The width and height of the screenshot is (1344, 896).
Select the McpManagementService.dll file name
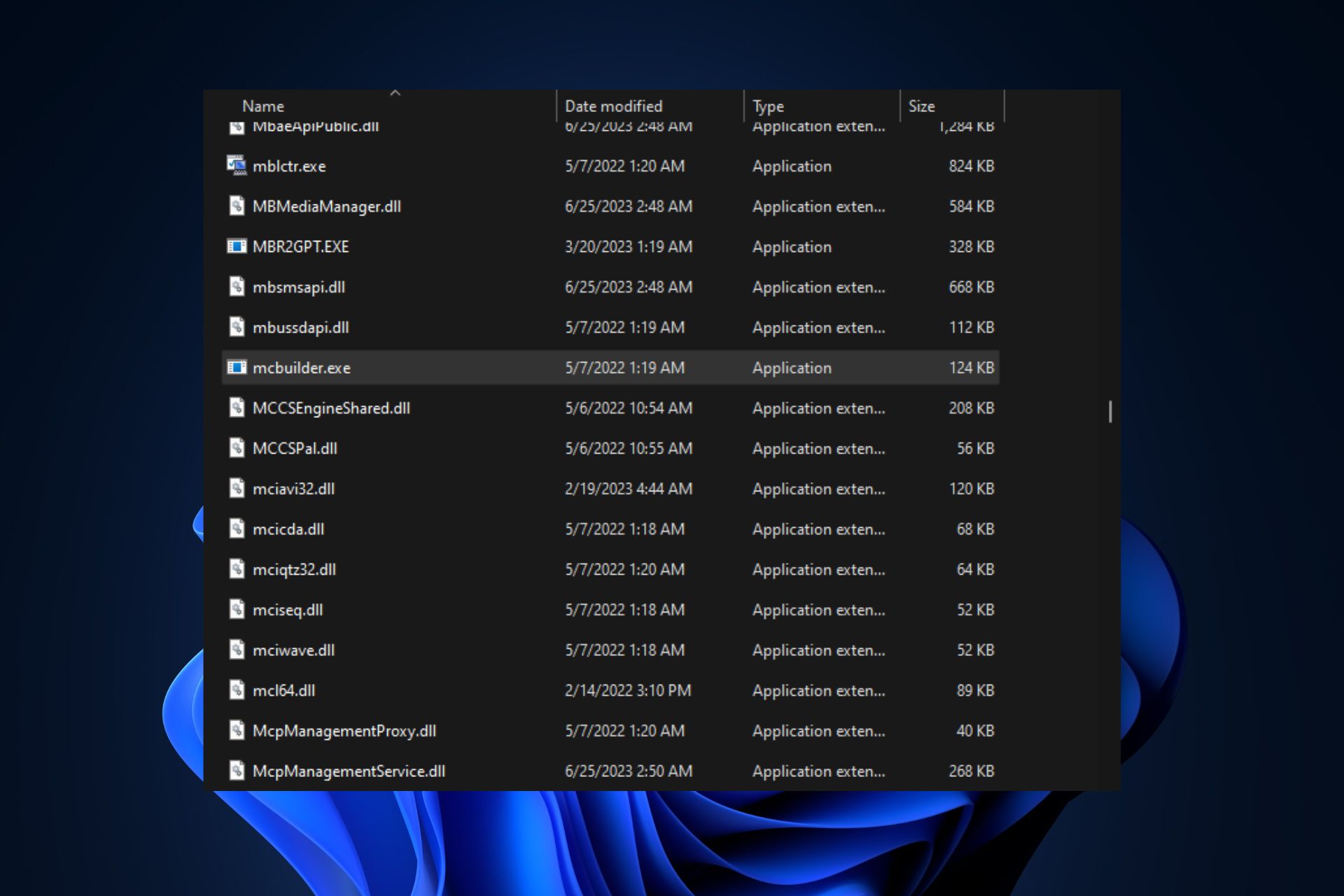tap(349, 771)
